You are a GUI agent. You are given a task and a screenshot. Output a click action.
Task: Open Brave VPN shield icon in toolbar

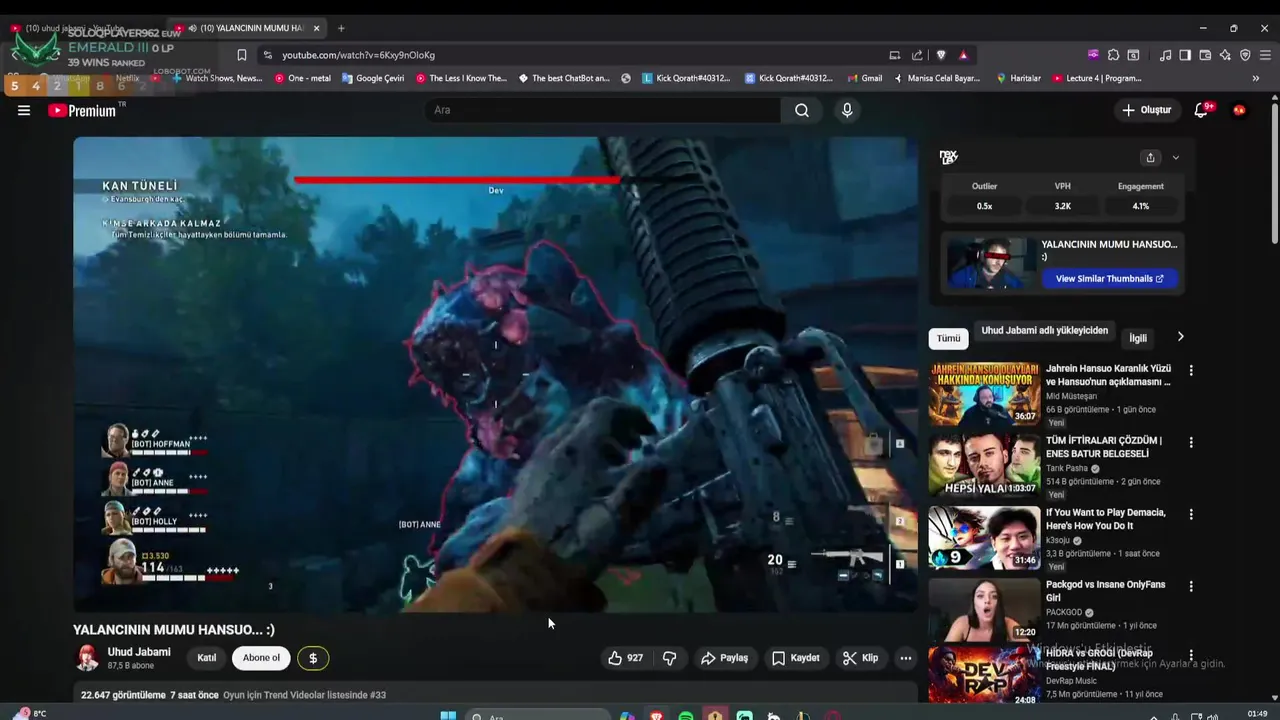(x=1245, y=55)
